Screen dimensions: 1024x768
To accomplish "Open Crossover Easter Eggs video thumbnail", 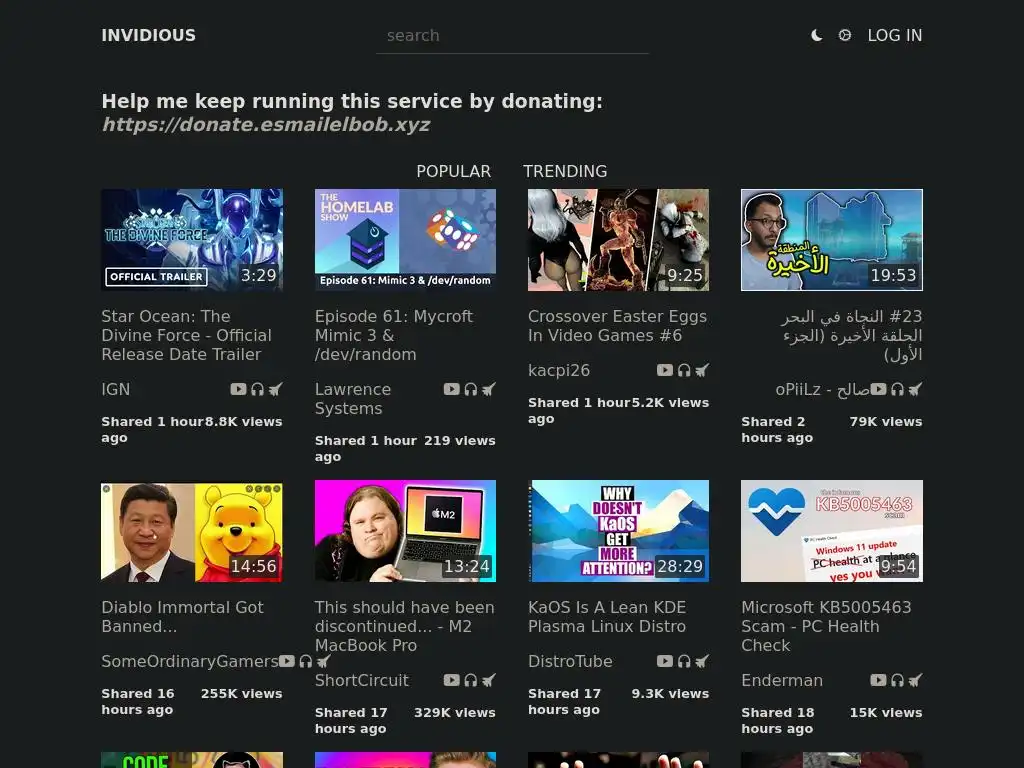I will click(x=618, y=240).
